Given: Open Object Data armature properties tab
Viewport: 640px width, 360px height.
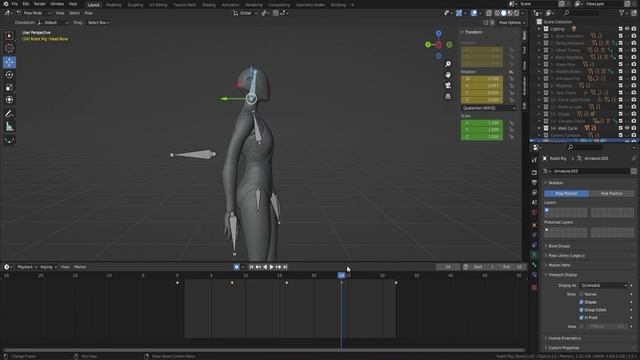Looking at the screenshot, I should tap(534, 255).
